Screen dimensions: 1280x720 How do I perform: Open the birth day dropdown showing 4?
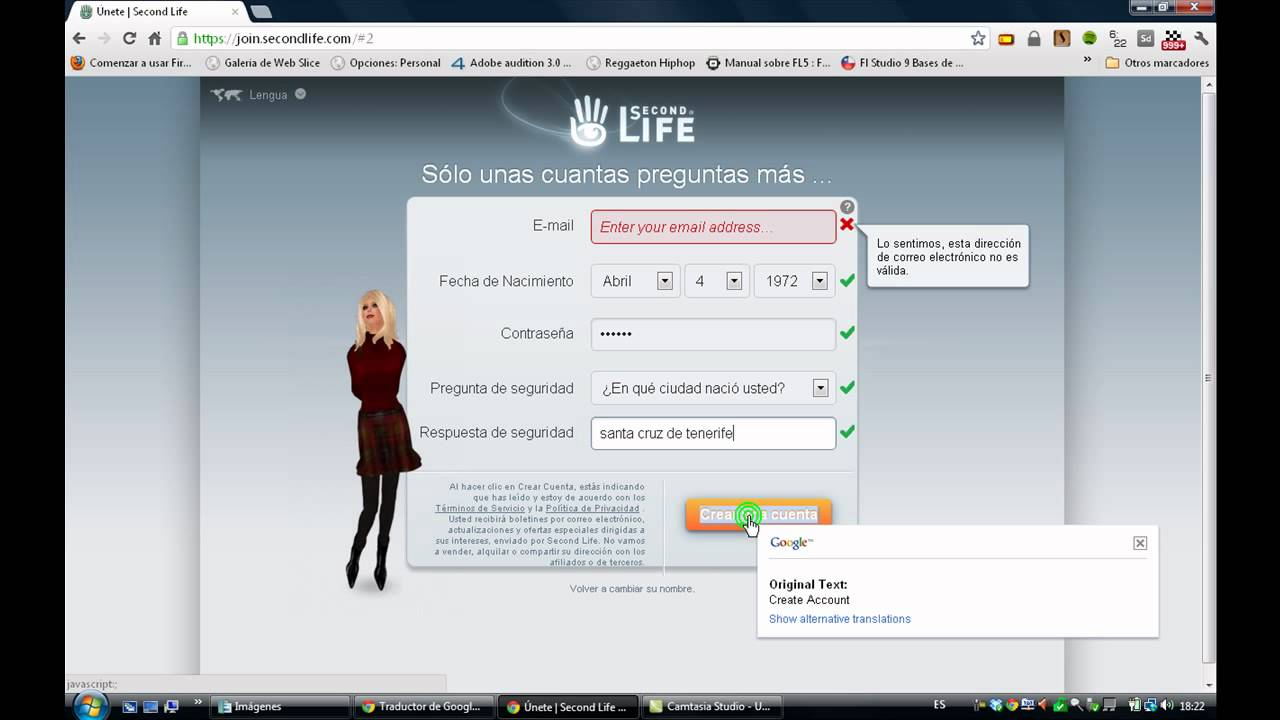717,281
